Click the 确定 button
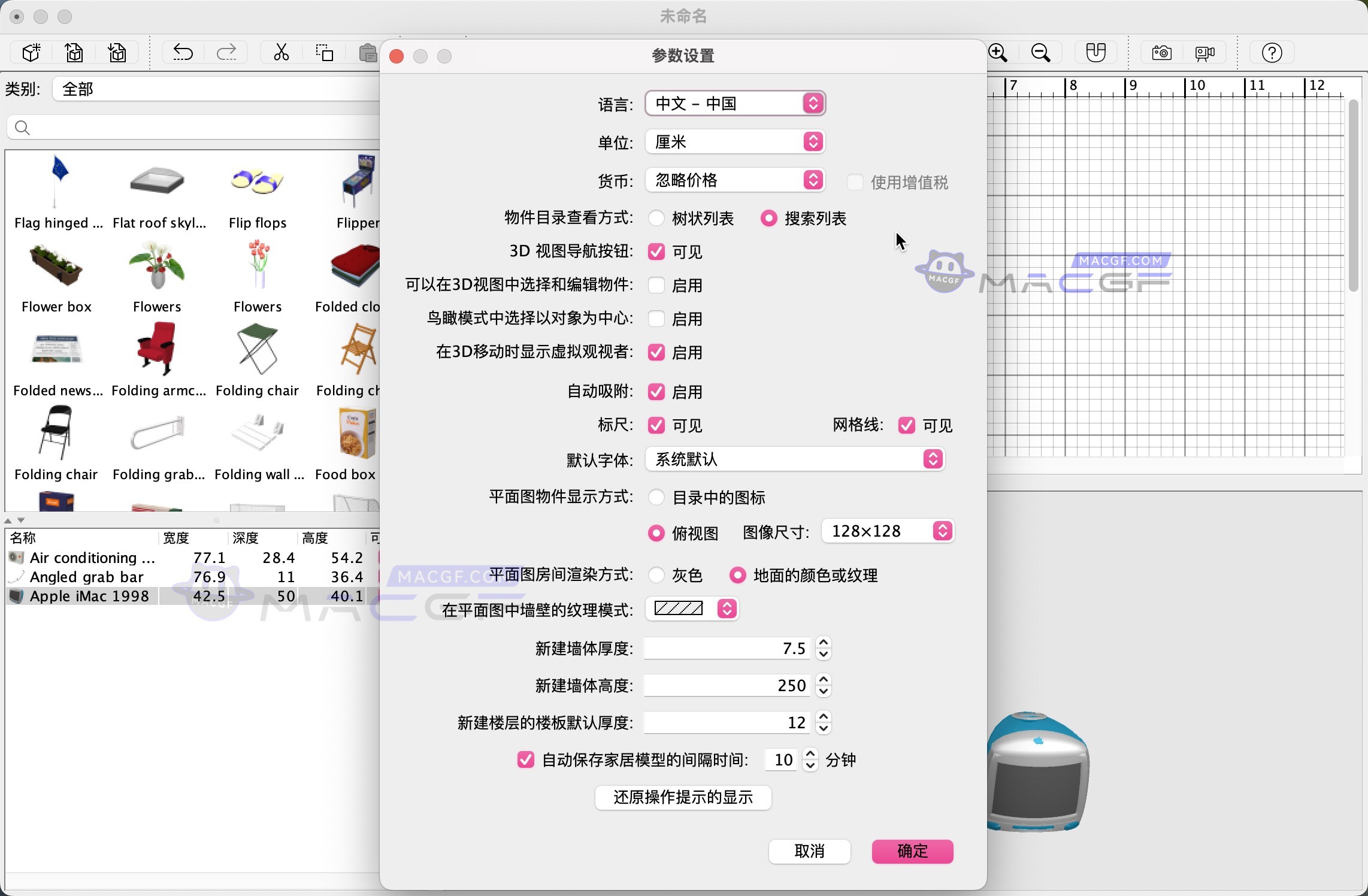The height and width of the screenshot is (896, 1368). tap(912, 852)
